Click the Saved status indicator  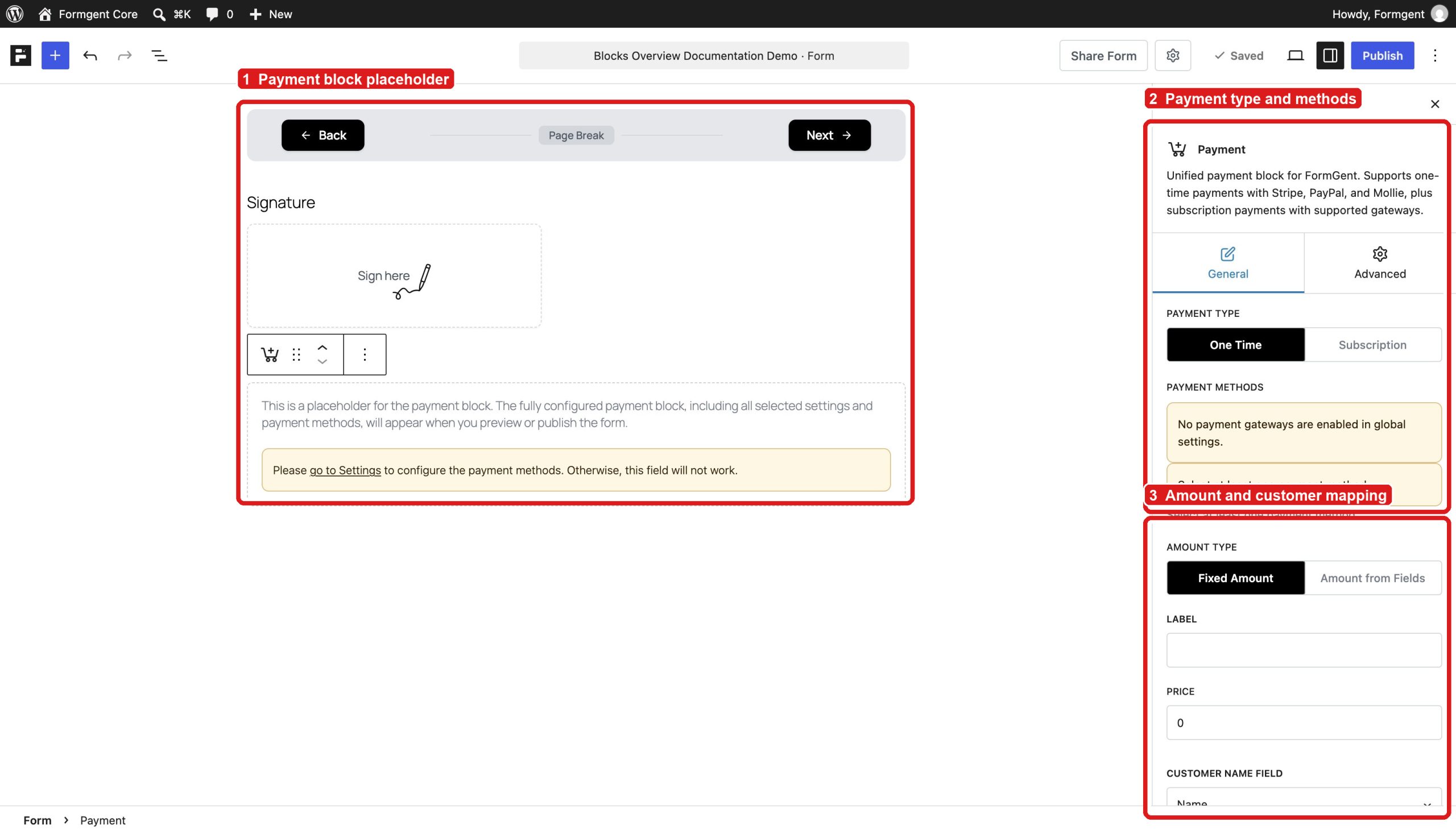pyautogui.click(x=1238, y=56)
